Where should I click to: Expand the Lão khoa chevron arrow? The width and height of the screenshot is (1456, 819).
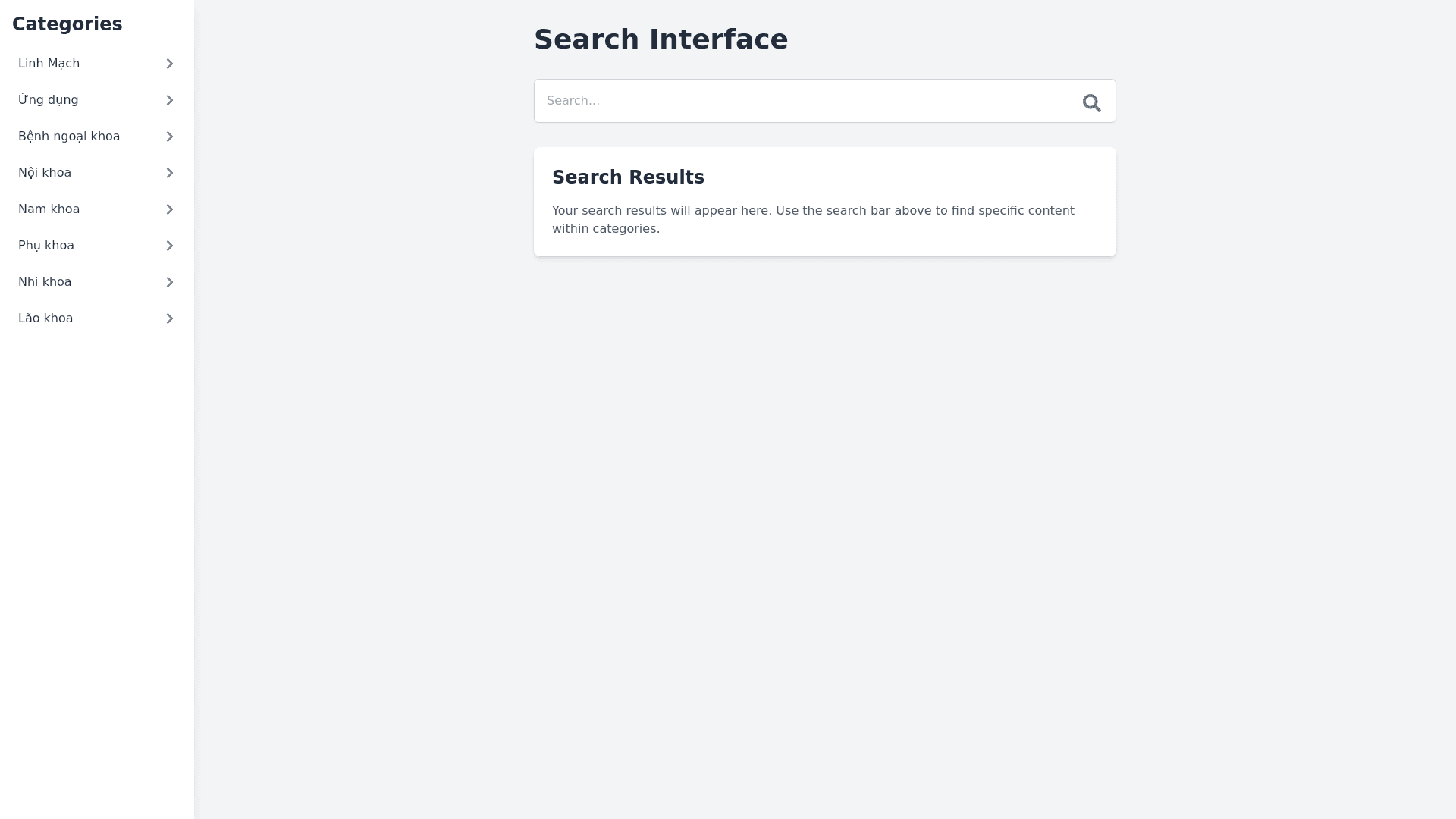pos(170,318)
